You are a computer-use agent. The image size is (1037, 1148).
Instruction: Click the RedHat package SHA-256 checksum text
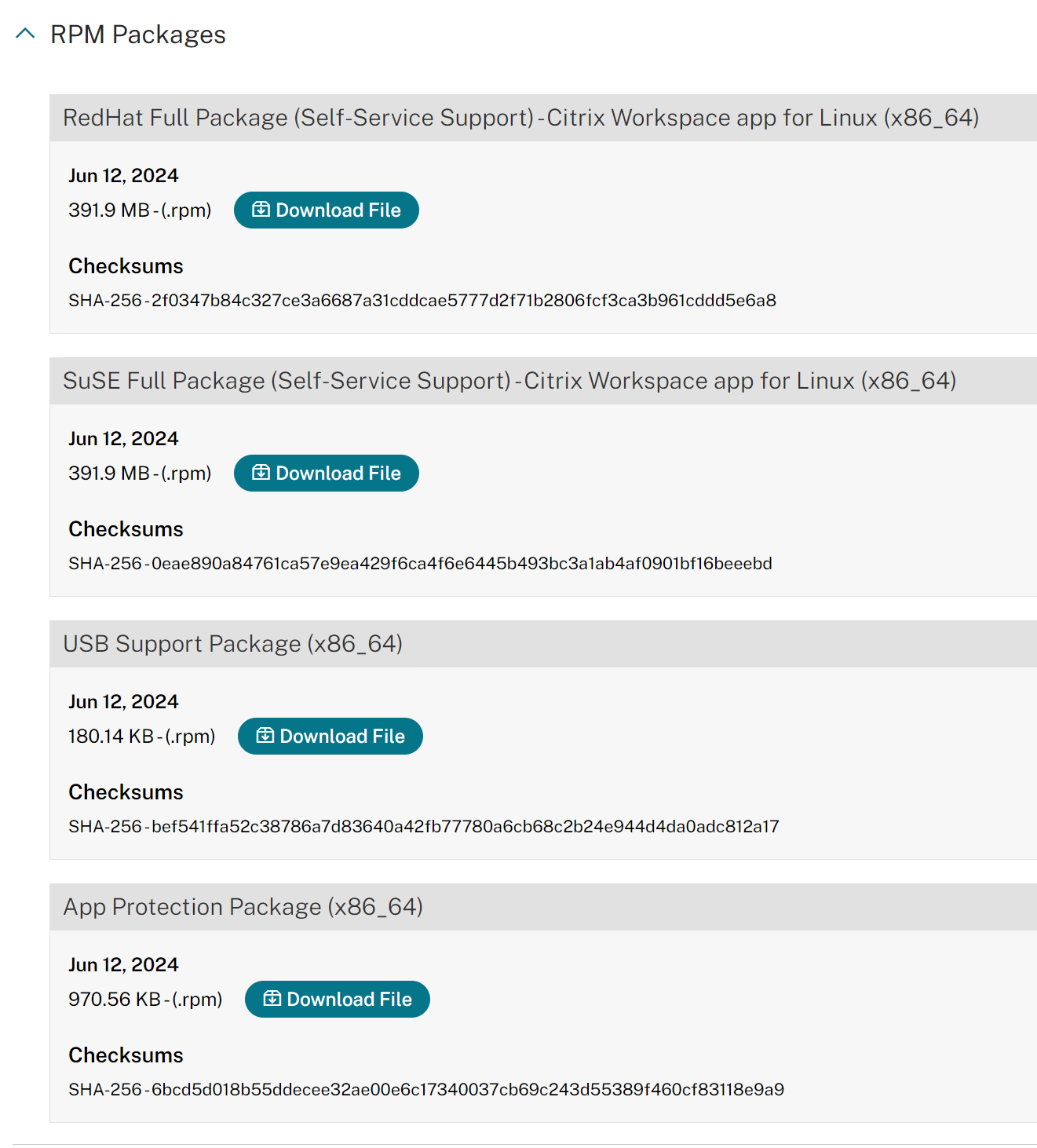coord(422,301)
